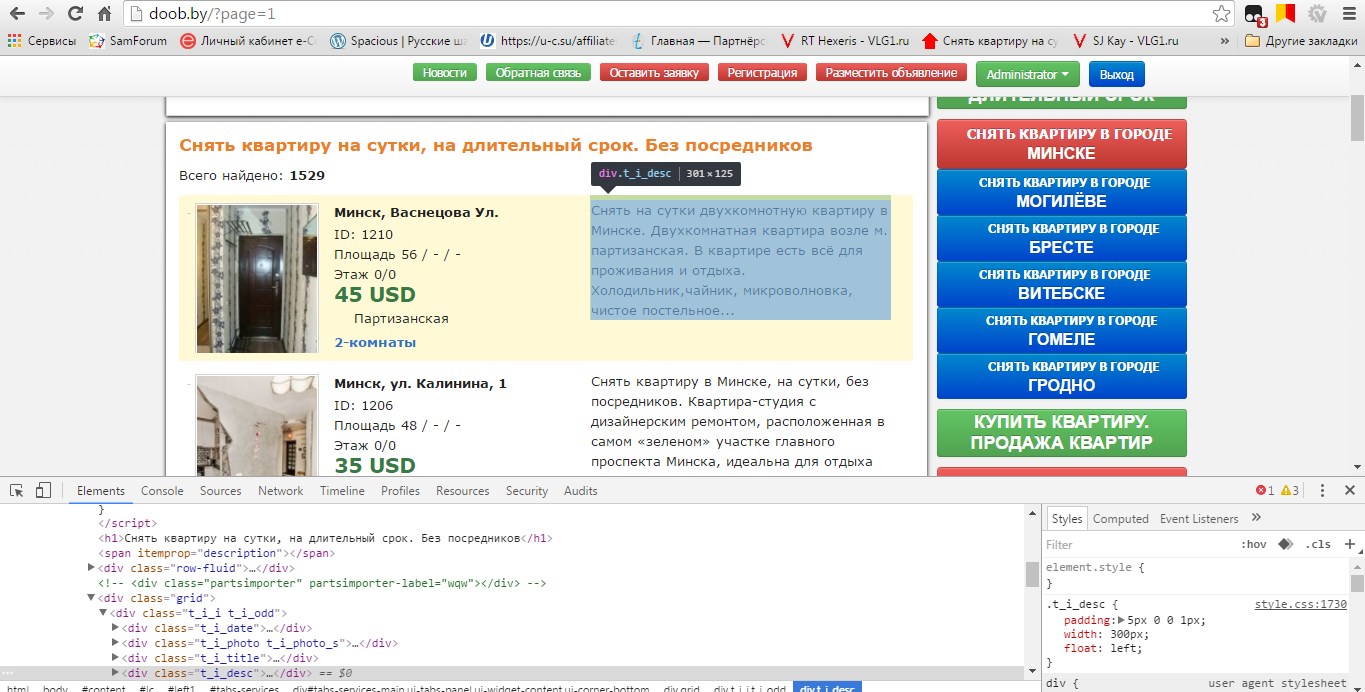Viewport: 1365px width, 692px height.
Task: Click Снять квартиру в городе Минске
Action: click(x=1061, y=144)
